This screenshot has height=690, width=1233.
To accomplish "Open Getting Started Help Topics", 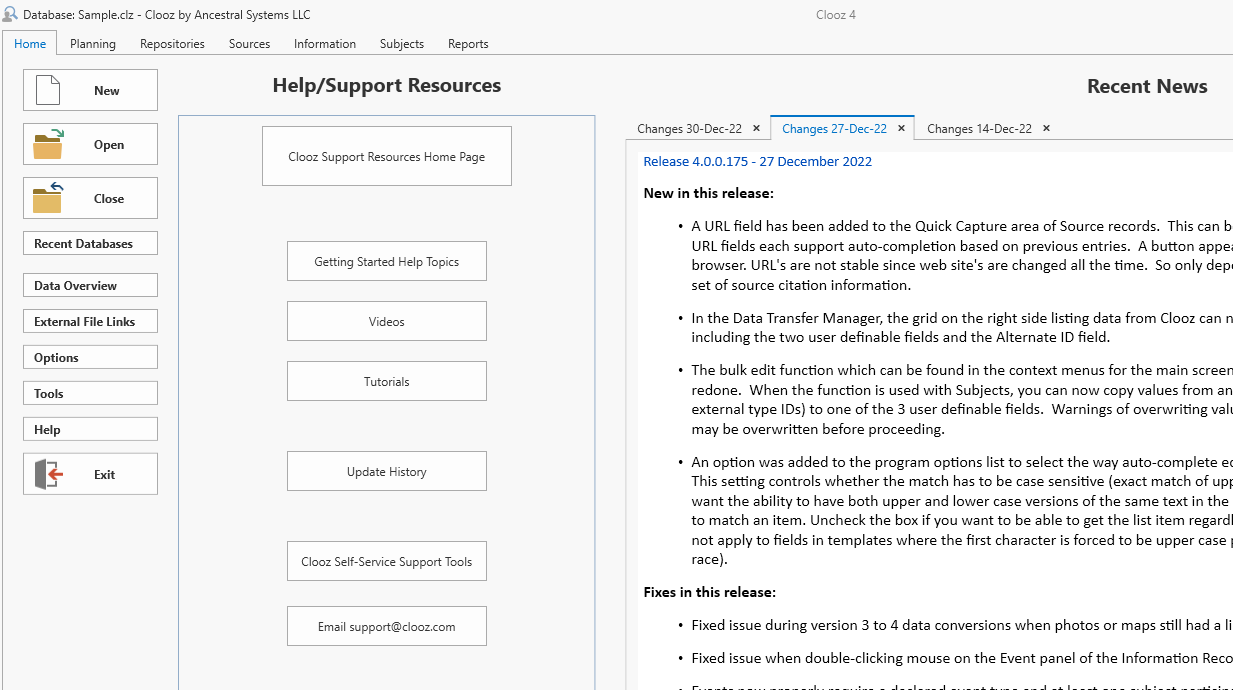I will tap(387, 261).
